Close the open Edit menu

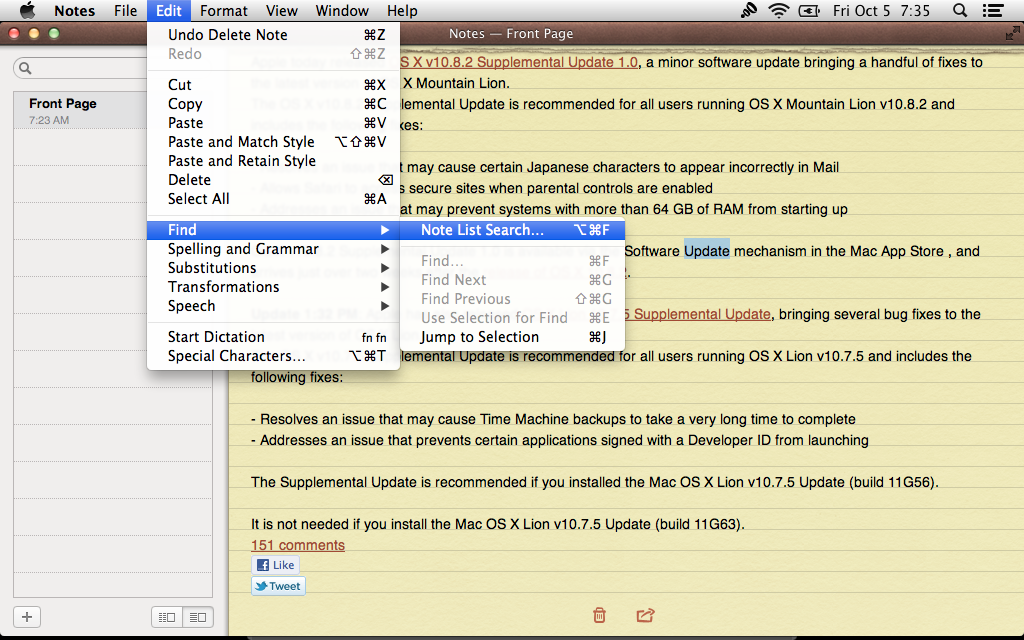[x=168, y=10]
